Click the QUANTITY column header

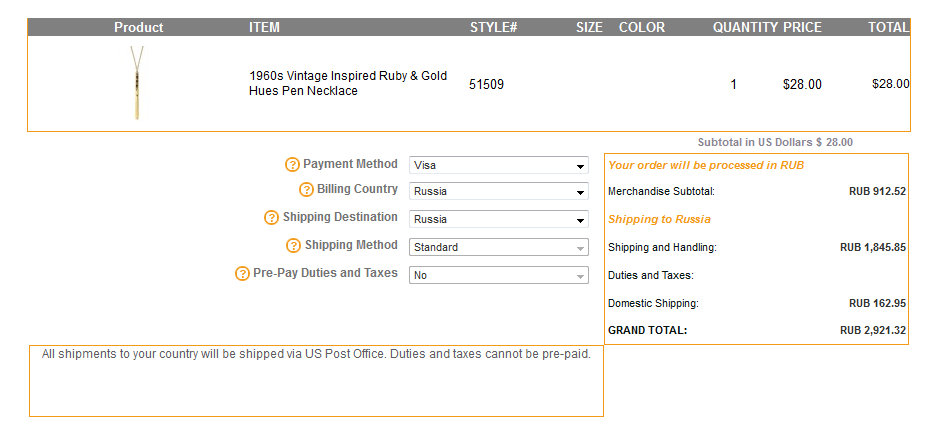(x=745, y=27)
